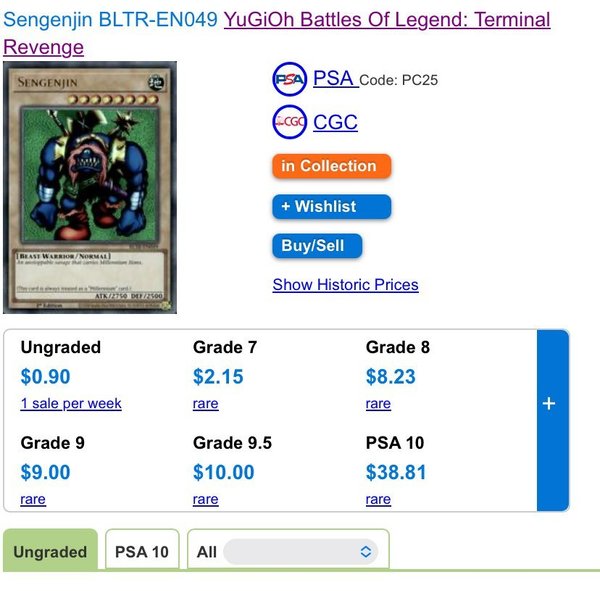Switch to the PSA 10 tab

(x=142, y=551)
